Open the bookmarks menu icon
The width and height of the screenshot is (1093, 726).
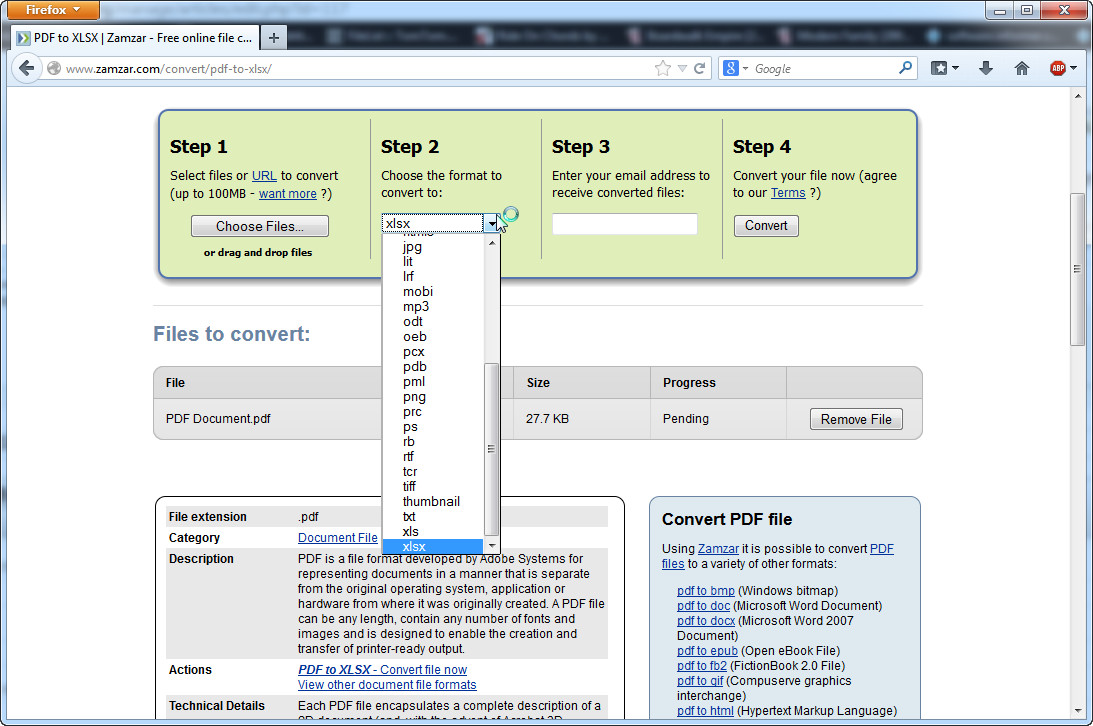pyautogui.click(x=945, y=68)
